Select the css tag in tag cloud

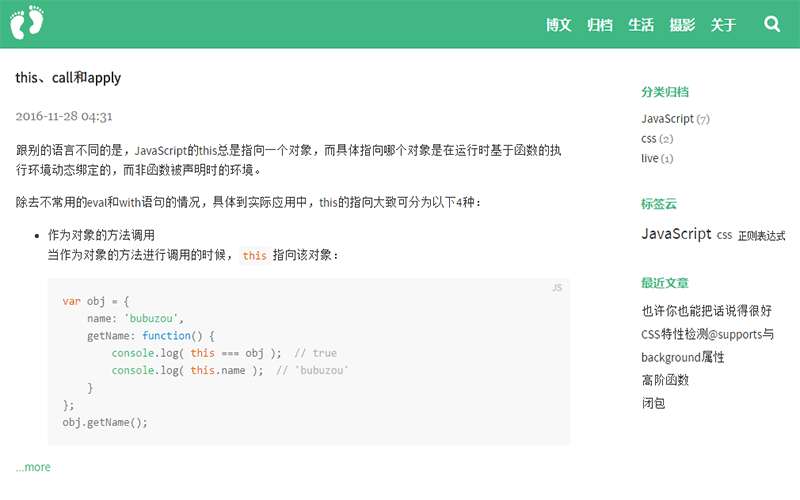[x=724, y=236]
